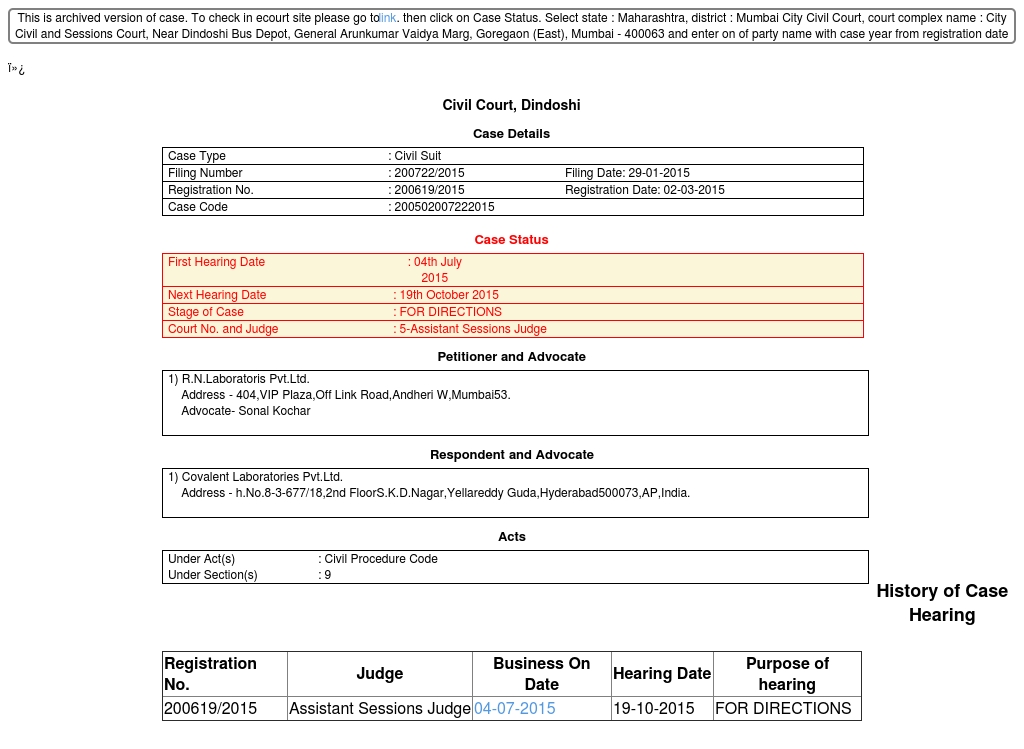Open the 04-07-2015 business date link
This screenshot has width=1024, height=749.
[514, 708]
